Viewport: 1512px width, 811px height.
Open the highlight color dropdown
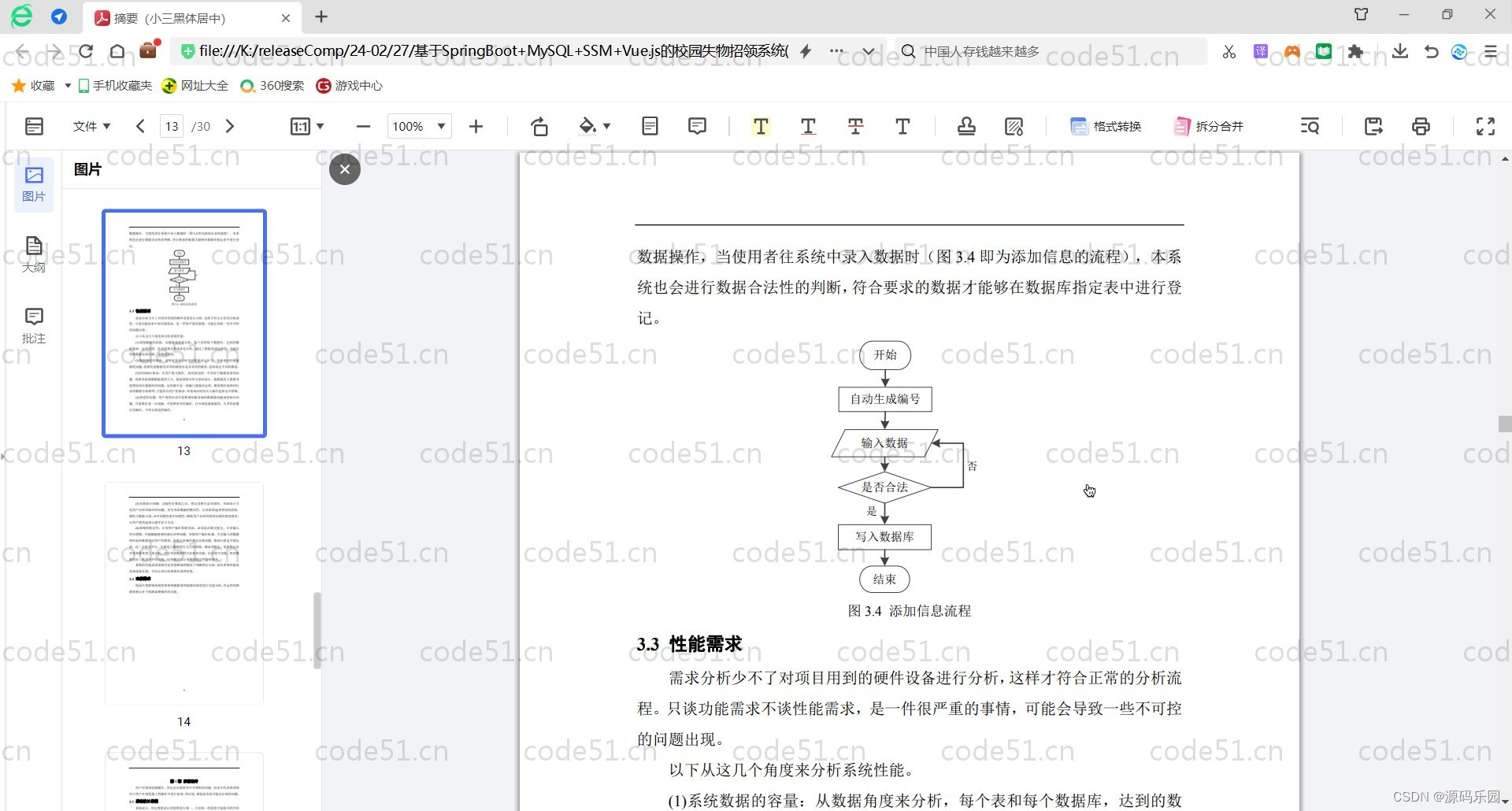pyautogui.click(x=605, y=126)
